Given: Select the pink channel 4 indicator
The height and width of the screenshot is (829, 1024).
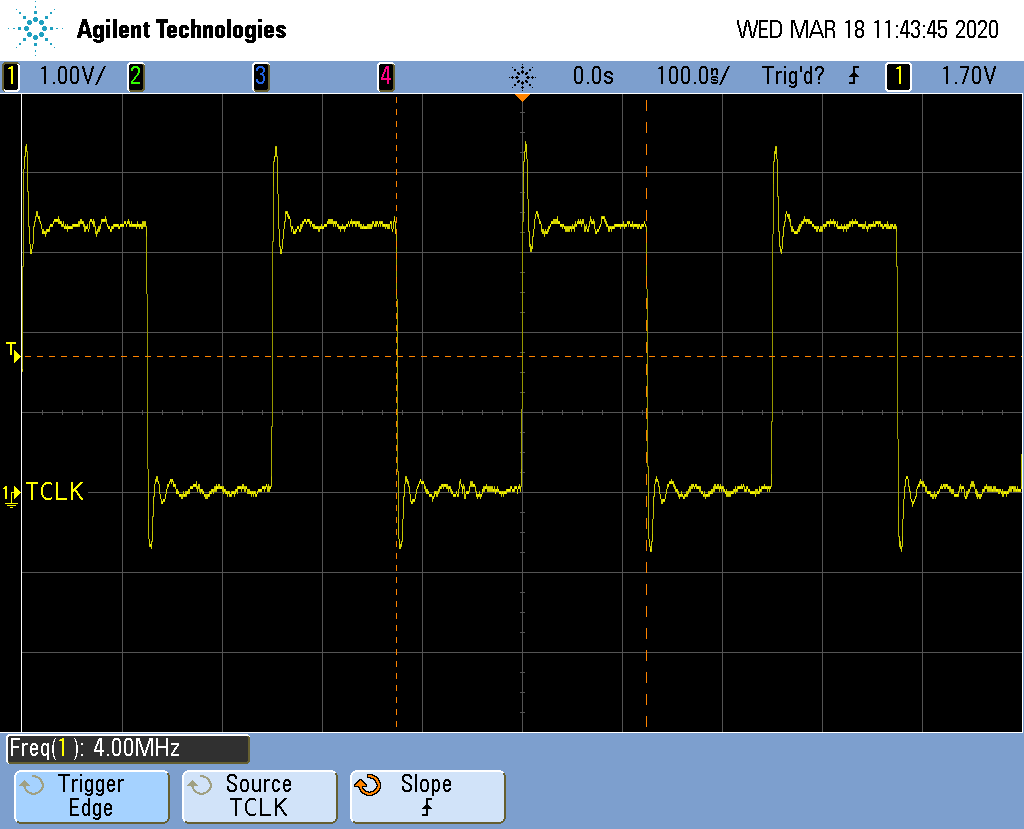Looking at the screenshot, I should point(385,76).
